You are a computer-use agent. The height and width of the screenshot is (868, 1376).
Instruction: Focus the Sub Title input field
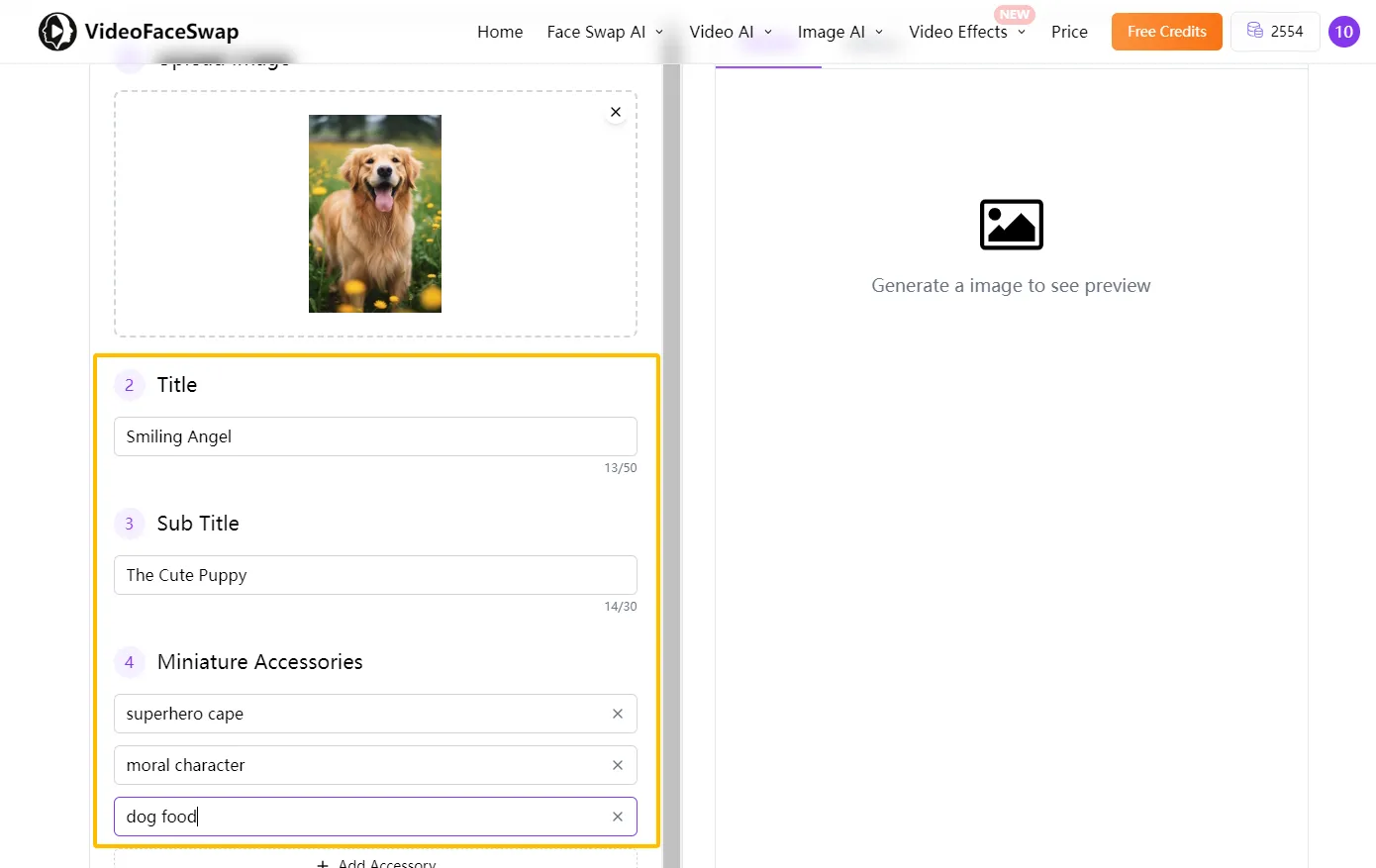tap(375, 575)
